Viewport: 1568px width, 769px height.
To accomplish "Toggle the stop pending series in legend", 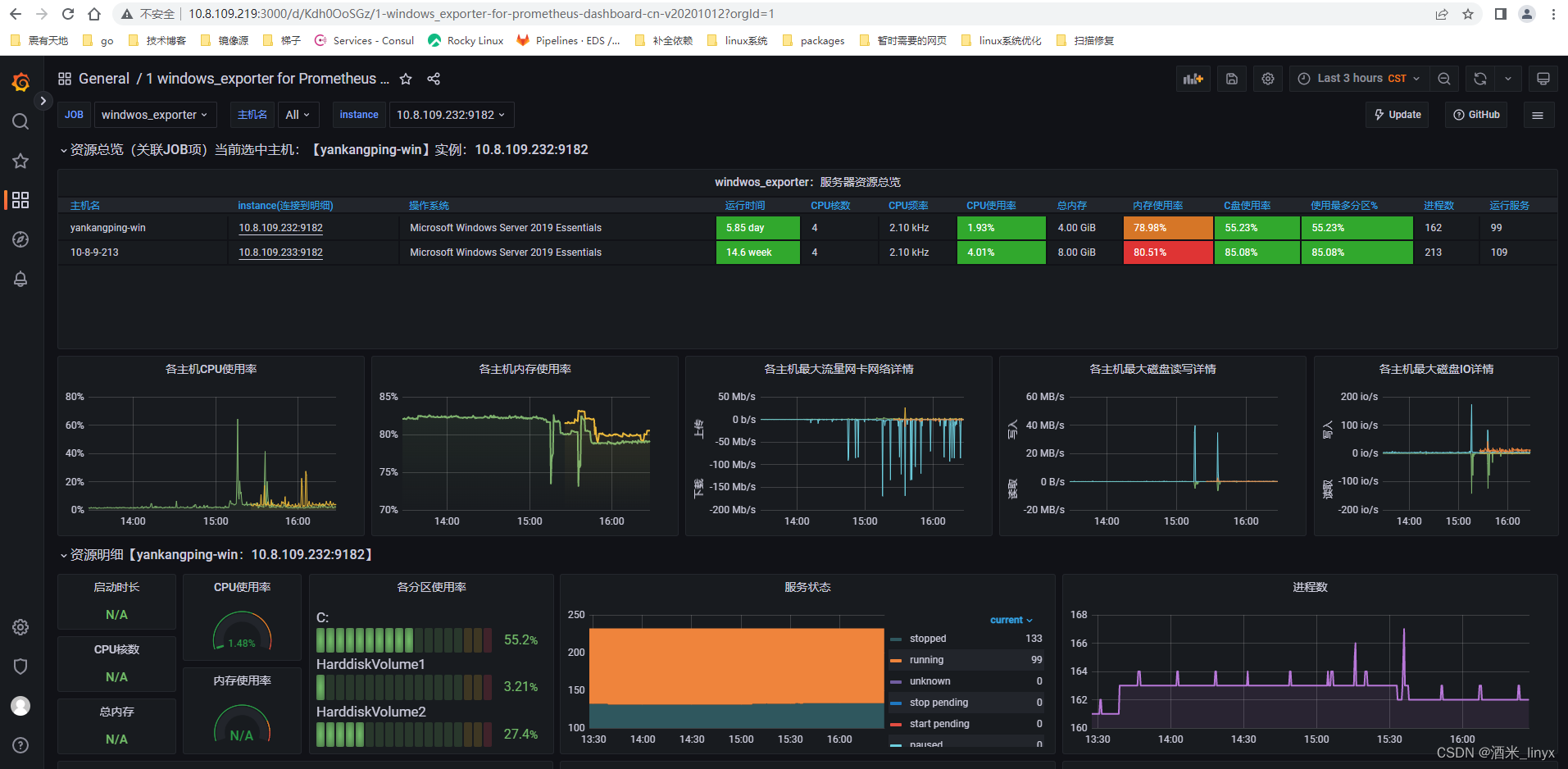I will pos(939,703).
